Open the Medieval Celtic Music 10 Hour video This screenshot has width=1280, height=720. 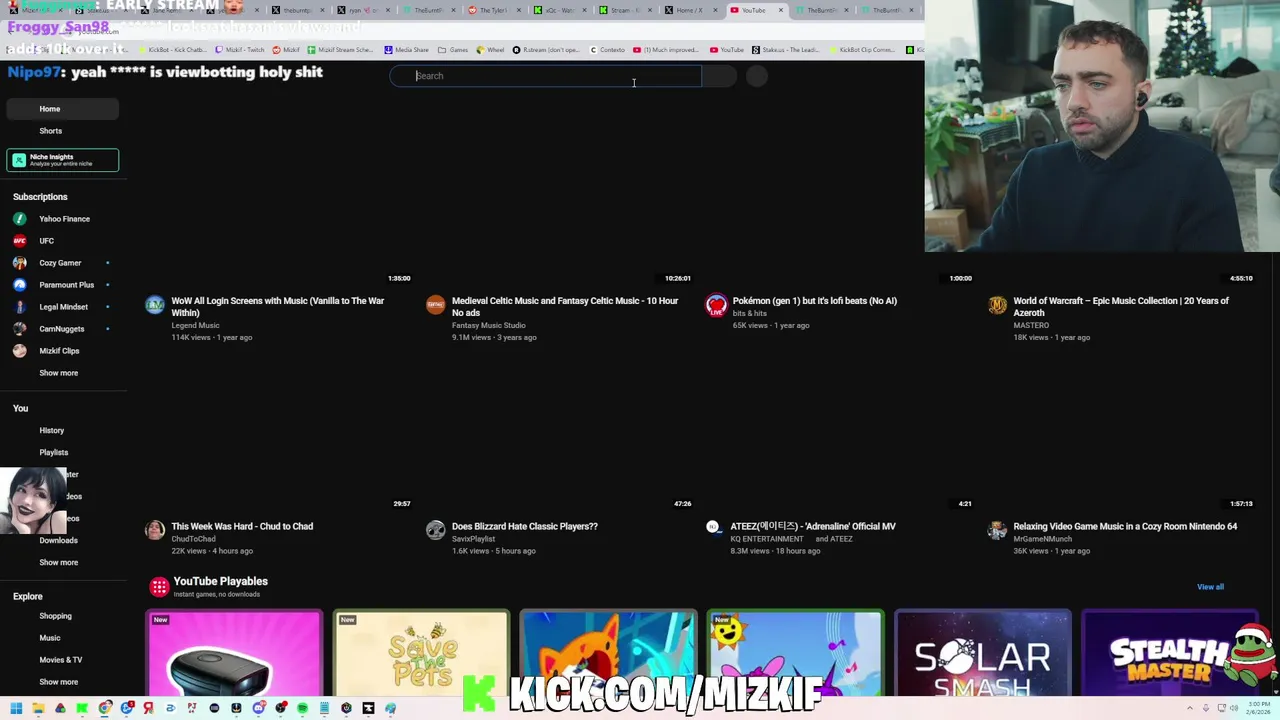coord(565,307)
